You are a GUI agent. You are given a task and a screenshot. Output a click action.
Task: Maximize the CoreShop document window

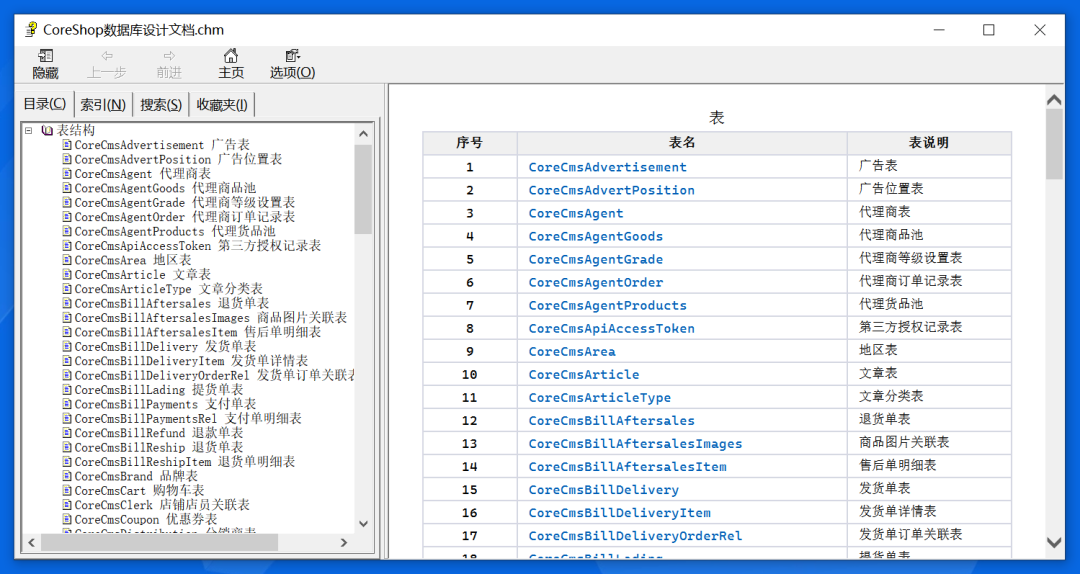(x=989, y=30)
